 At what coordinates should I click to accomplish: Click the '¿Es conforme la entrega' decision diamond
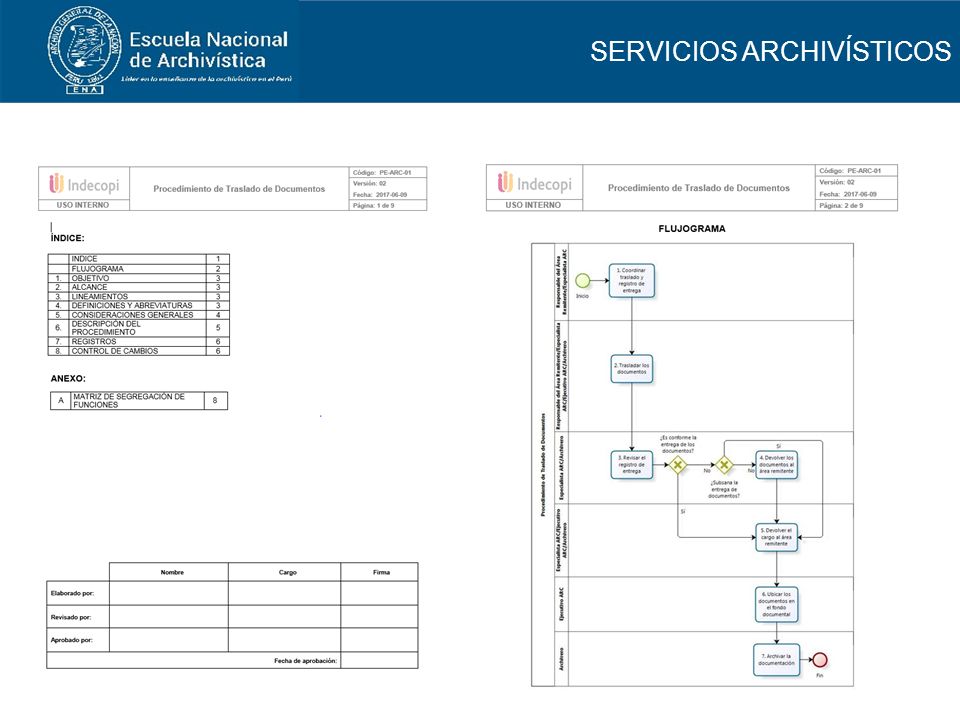[x=677, y=465]
